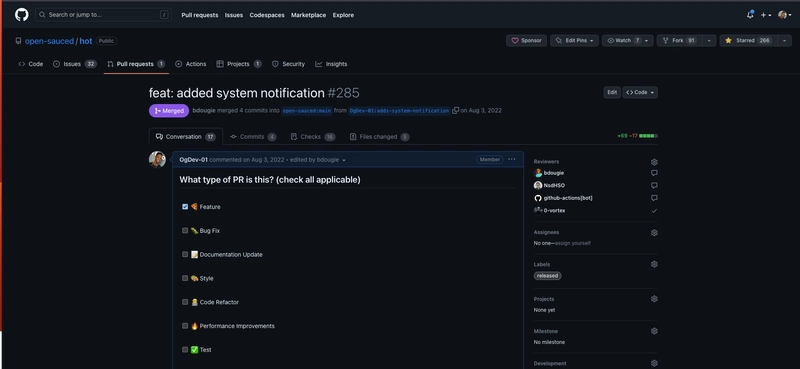Open Pull requests in top navigation

pos(199,15)
